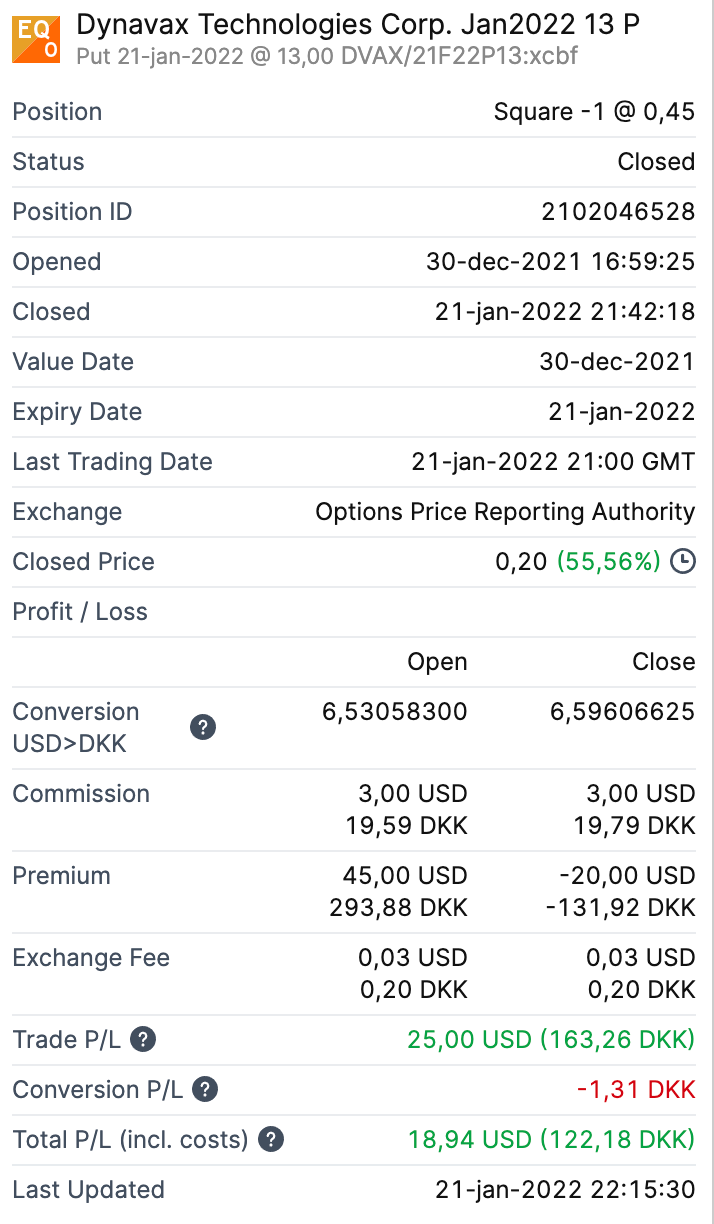Image resolution: width=714 pixels, height=1224 pixels.
Task: Select the Position ID number 2102046528
Action: tap(617, 211)
